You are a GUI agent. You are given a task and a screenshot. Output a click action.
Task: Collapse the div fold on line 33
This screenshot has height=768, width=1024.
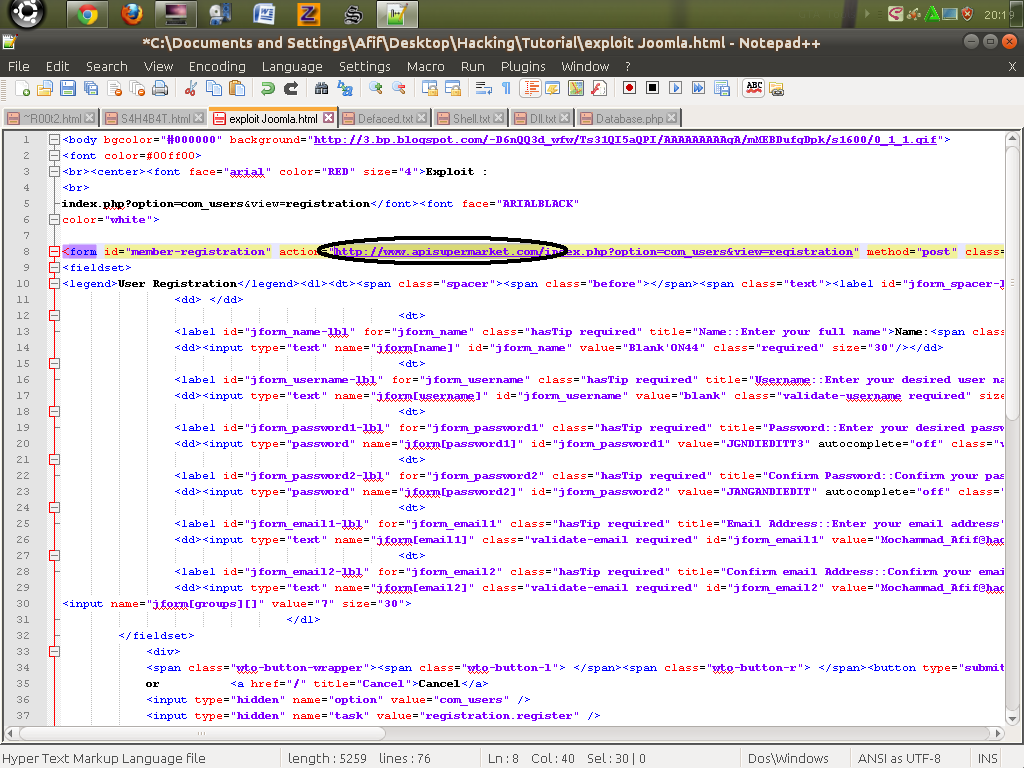click(x=54, y=652)
